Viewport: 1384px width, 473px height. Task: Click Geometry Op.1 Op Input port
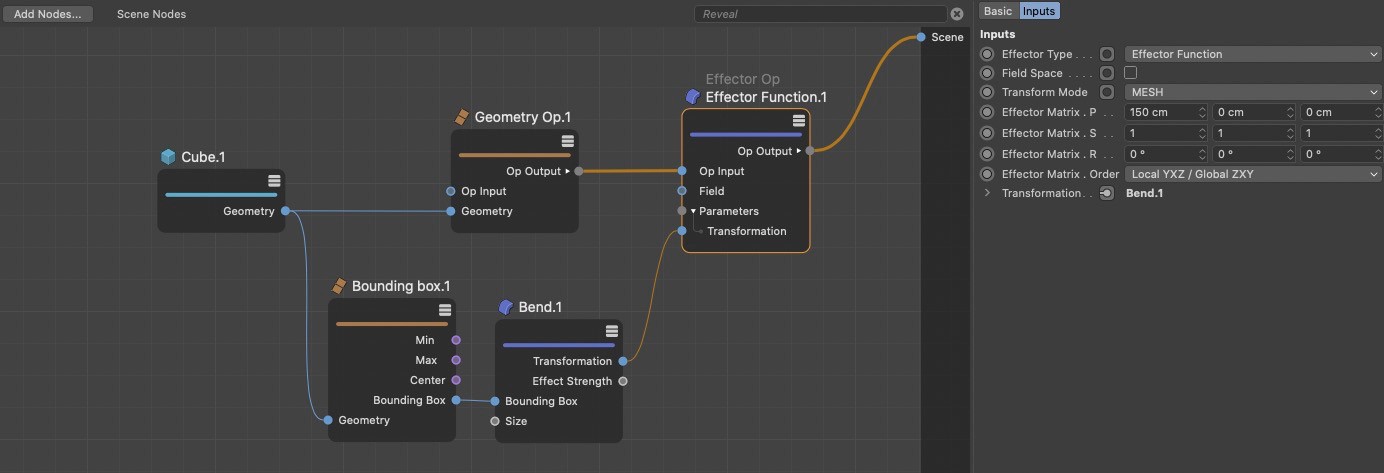[451, 191]
